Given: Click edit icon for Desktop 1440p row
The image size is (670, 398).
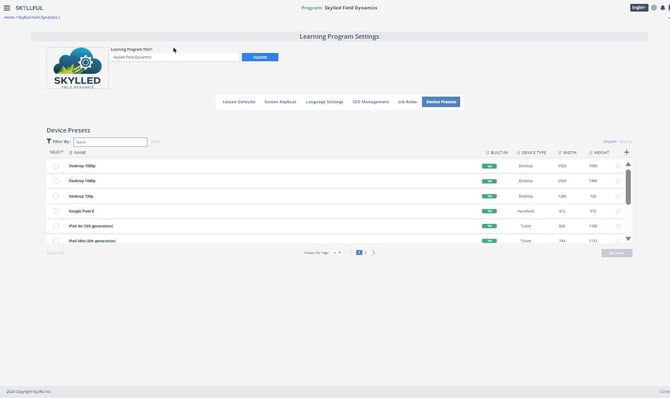Looking at the screenshot, I should pos(618,181).
